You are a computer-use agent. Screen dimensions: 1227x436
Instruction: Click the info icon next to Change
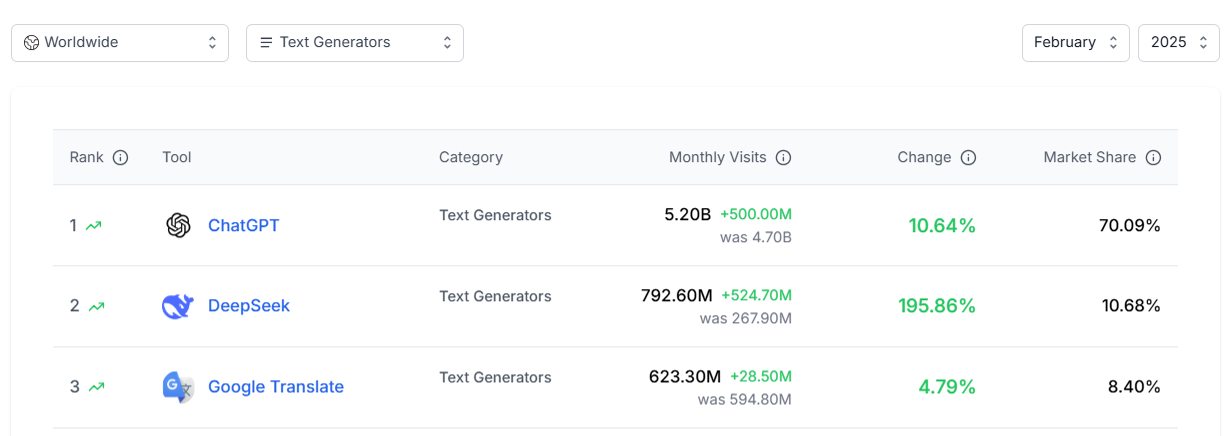point(968,158)
